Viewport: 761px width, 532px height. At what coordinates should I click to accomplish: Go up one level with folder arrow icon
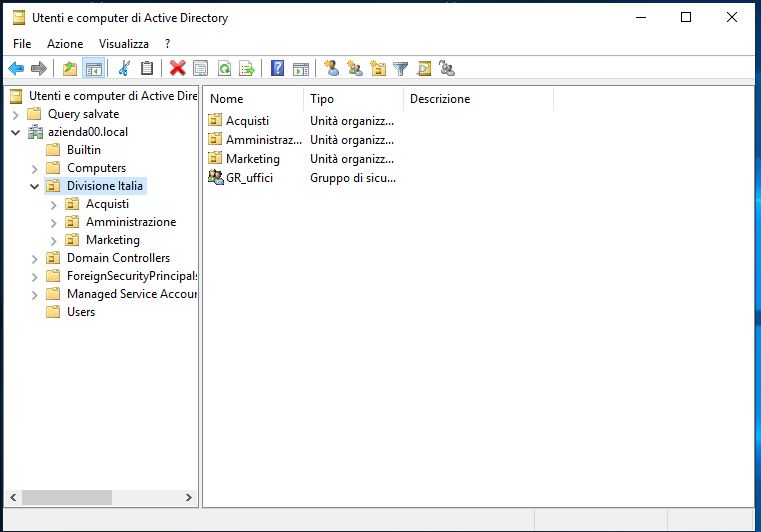tap(70, 68)
